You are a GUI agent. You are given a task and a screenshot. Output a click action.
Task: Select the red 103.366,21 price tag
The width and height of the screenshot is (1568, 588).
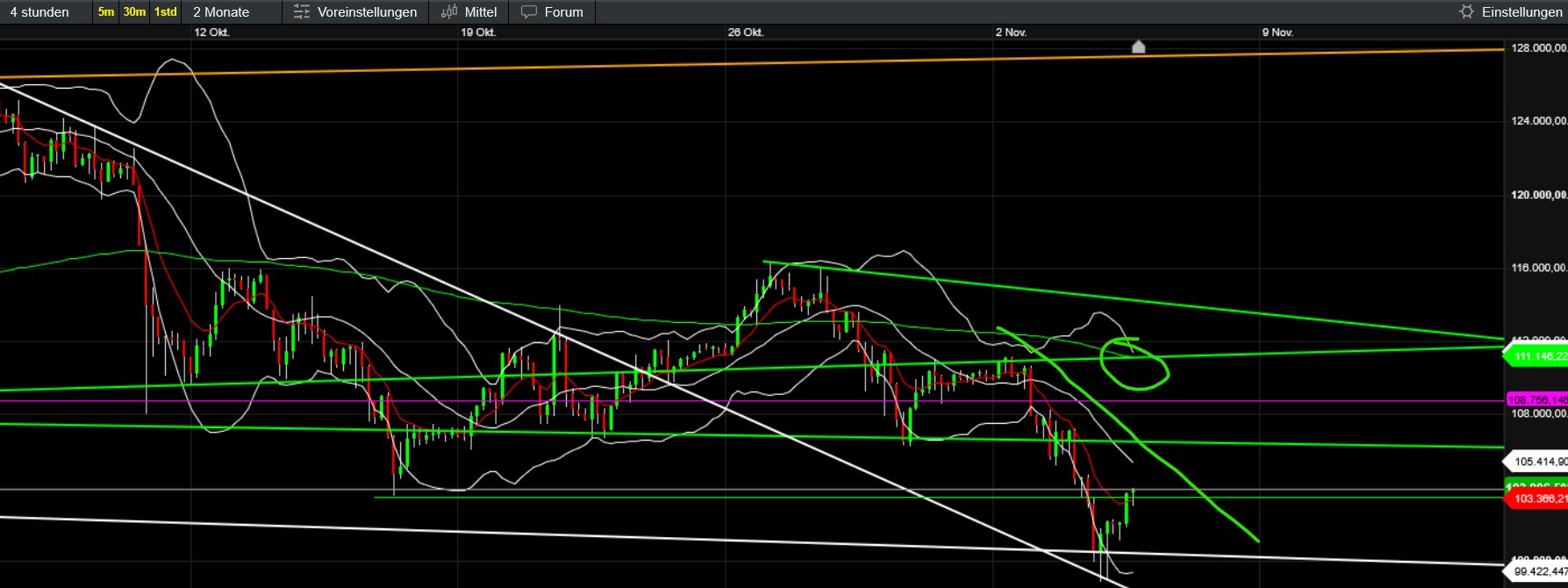tap(1537, 498)
